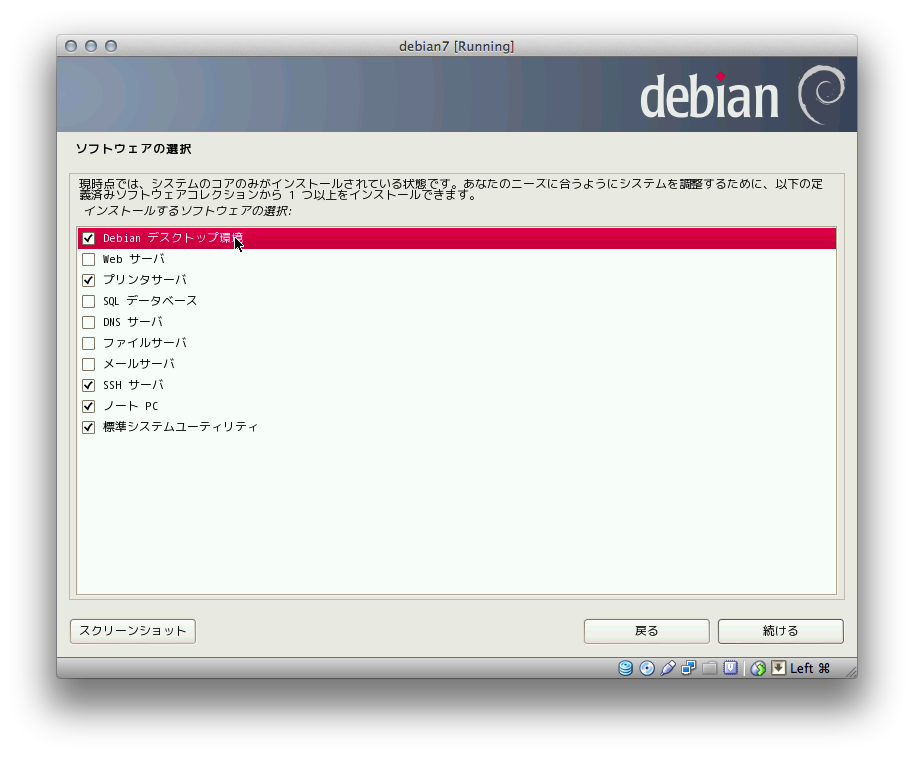The image size is (914, 757).
Task: Click the ソフトウェアの選択 heading
Action: (x=133, y=149)
